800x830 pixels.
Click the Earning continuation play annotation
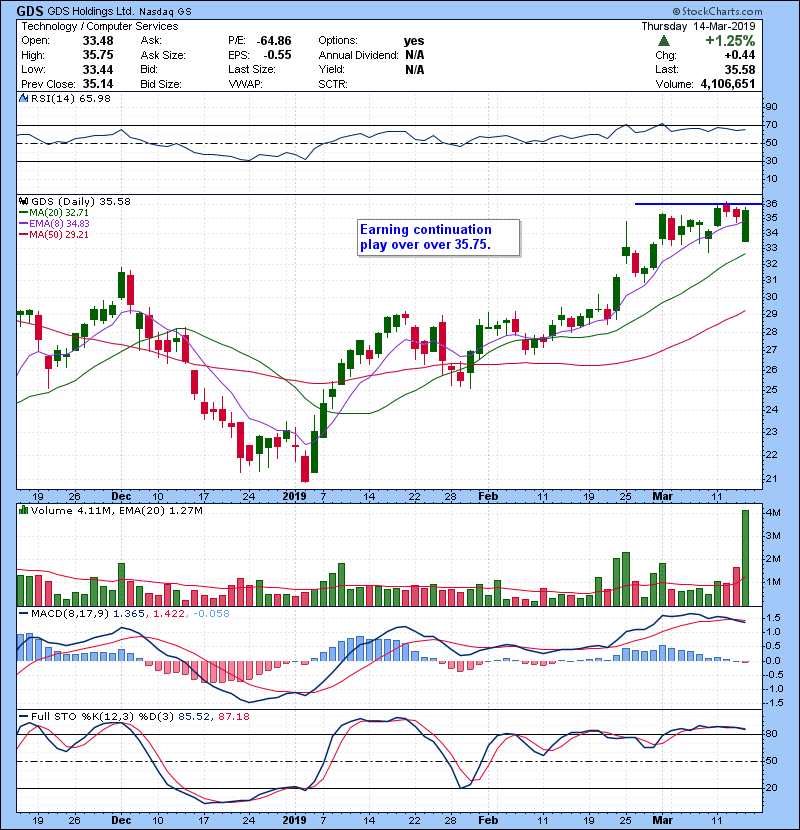pyautogui.click(x=438, y=238)
